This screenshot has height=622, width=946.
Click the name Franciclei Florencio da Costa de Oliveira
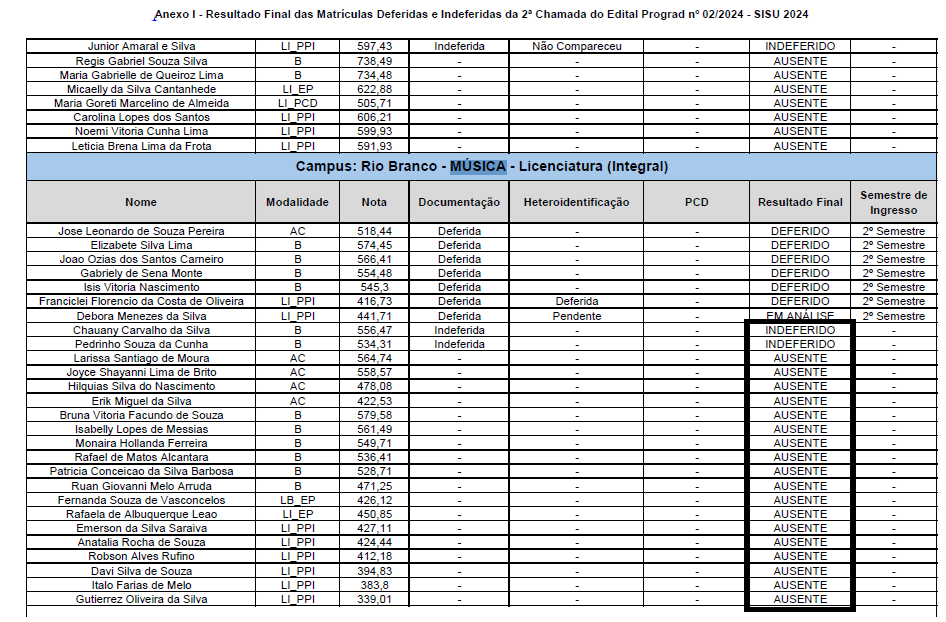[141, 301]
